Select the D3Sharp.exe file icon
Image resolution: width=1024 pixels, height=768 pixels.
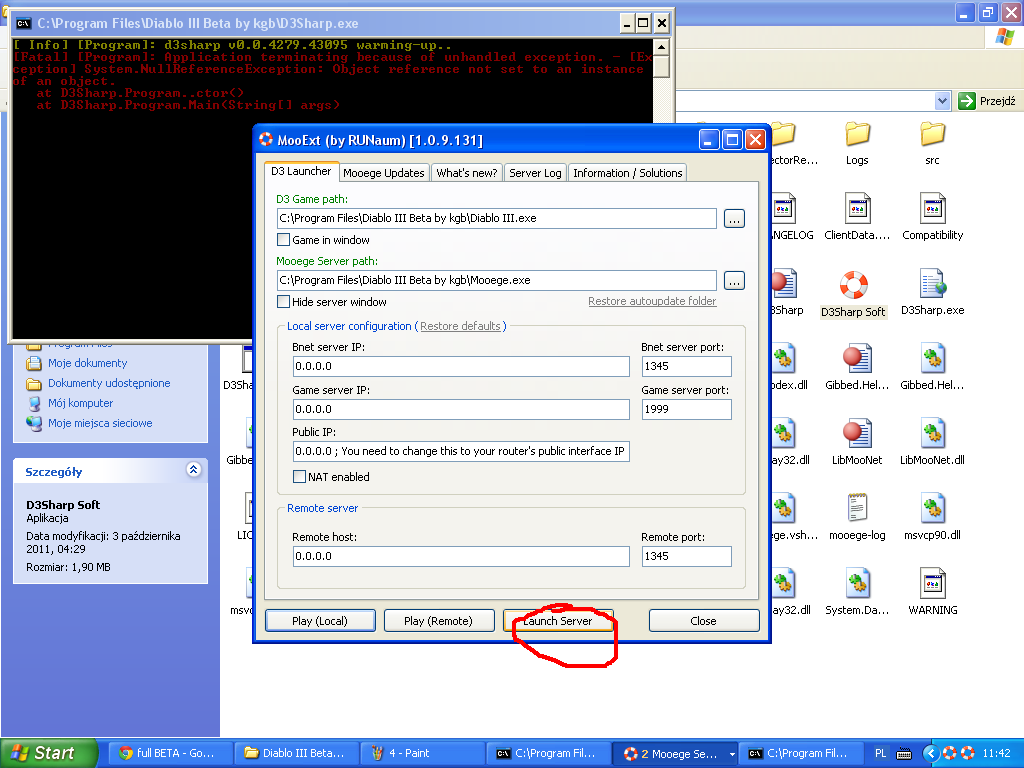[x=932, y=283]
